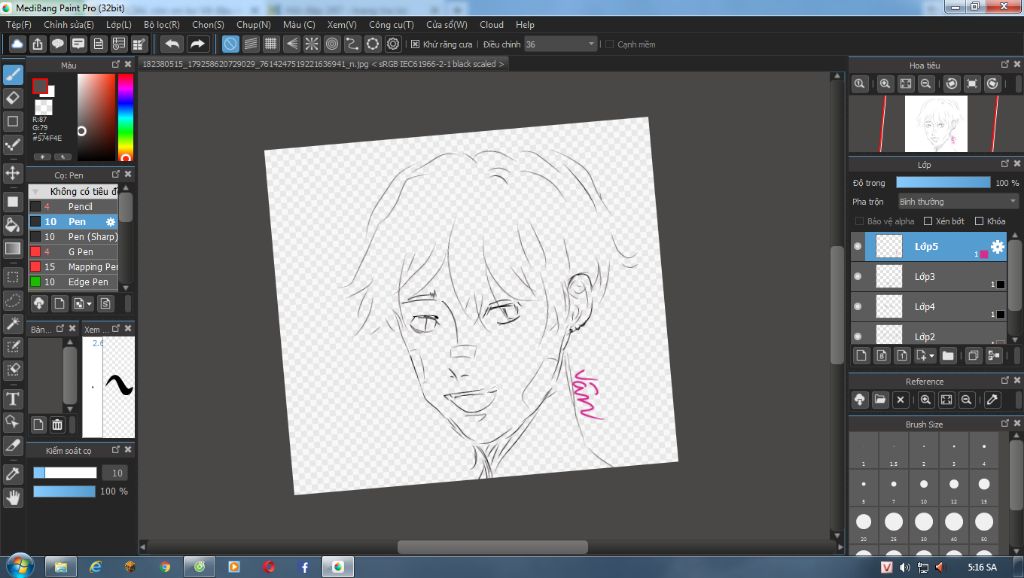Click the Navigator preview thumbnail
The height and width of the screenshot is (578, 1024).
click(x=936, y=123)
